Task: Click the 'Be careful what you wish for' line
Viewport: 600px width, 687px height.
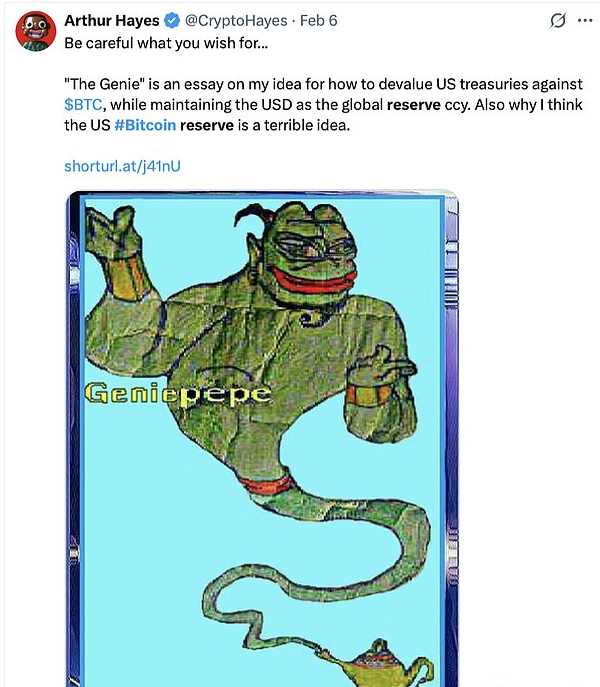Action: click(x=166, y=43)
